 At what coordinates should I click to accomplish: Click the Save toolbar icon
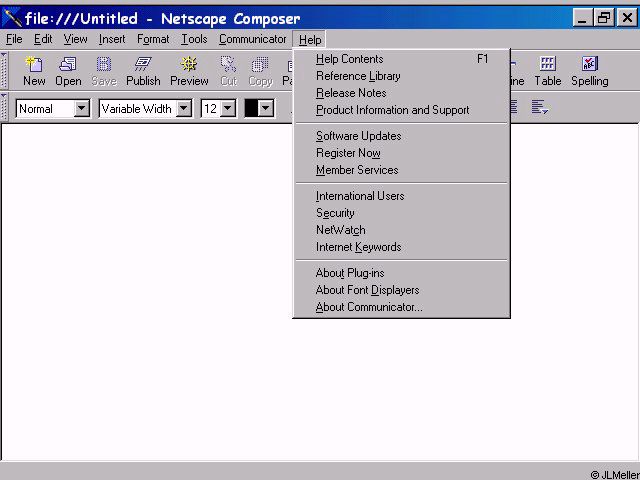tap(104, 71)
